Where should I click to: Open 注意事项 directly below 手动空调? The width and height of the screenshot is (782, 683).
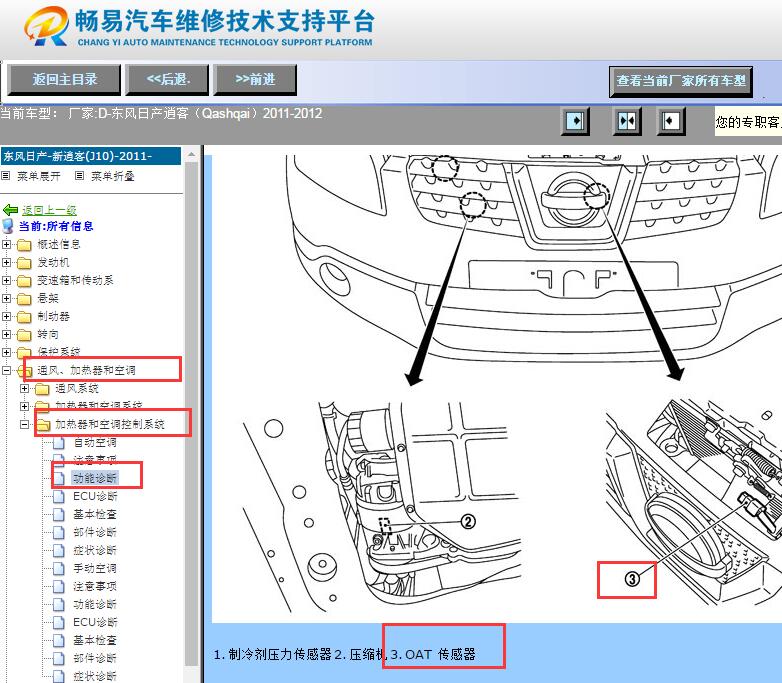pyautogui.click(x=95, y=586)
